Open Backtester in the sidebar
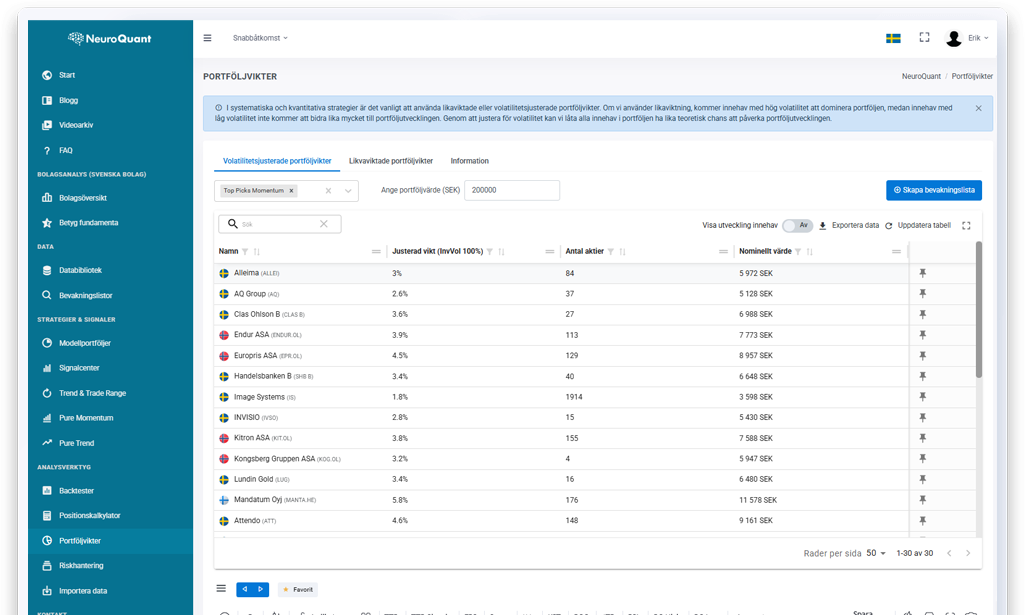The image size is (1025, 615). pyautogui.click(x=76, y=490)
